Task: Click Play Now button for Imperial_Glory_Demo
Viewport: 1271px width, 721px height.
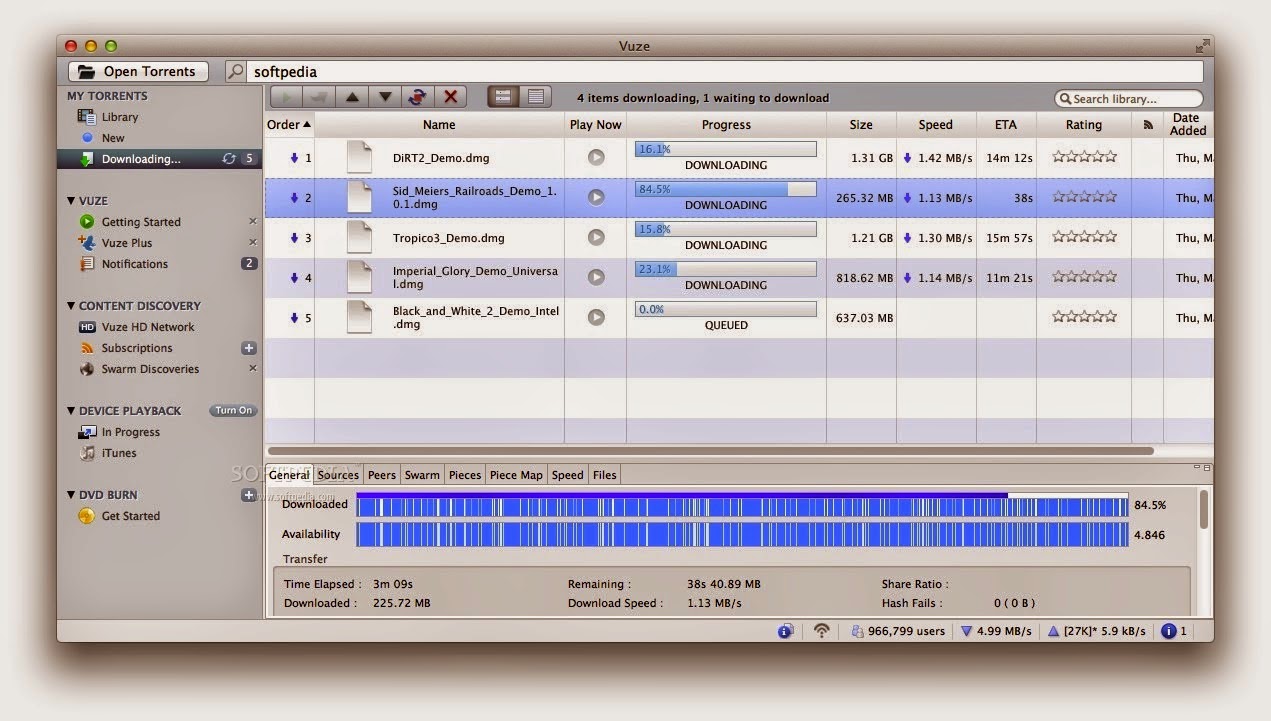Action: 596,277
